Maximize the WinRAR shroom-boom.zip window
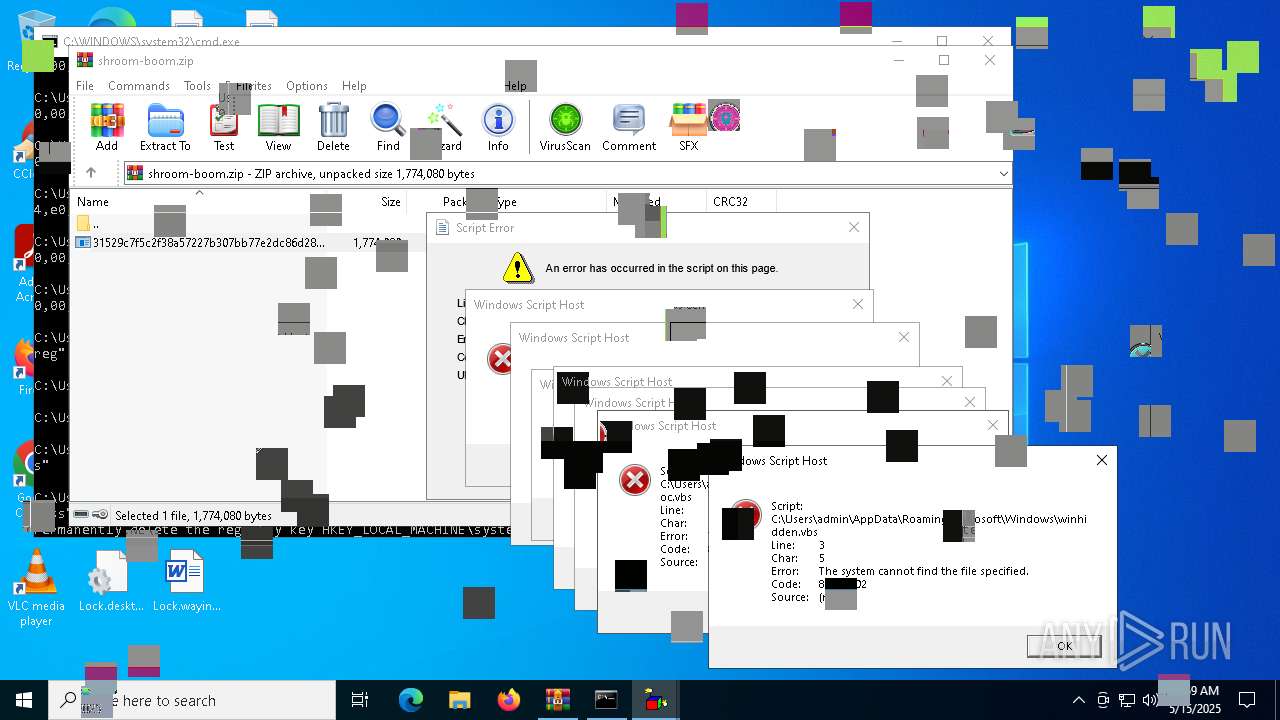Image resolution: width=1280 pixels, height=720 pixels. pyautogui.click(x=943, y=60)
